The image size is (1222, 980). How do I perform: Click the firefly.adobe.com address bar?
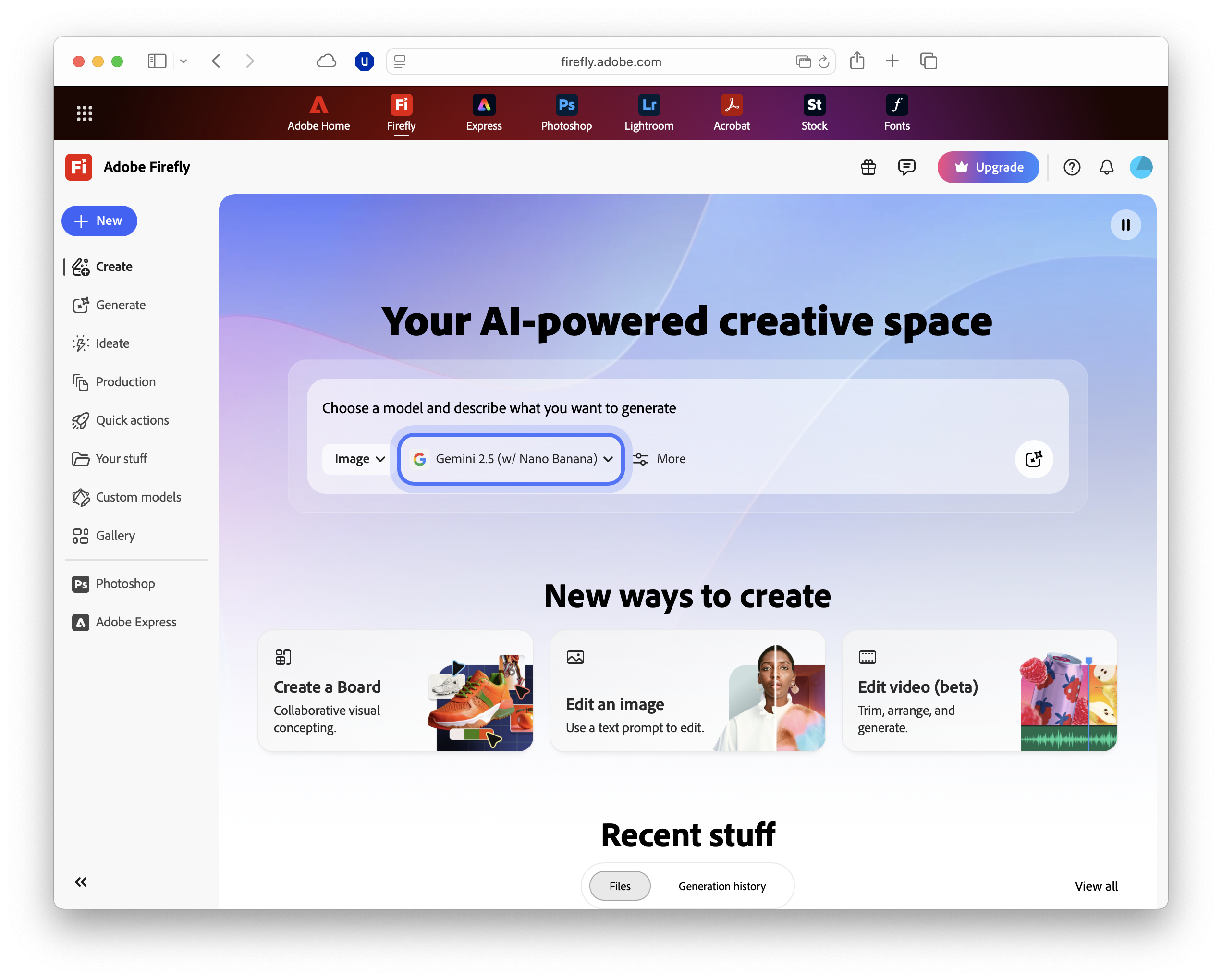click(x=611, y=61)
